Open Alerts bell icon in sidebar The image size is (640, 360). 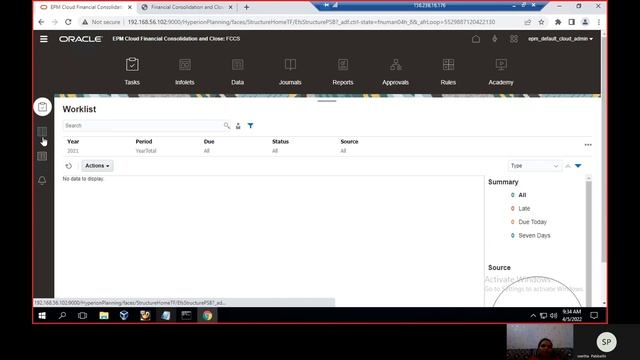coord(42,180)
